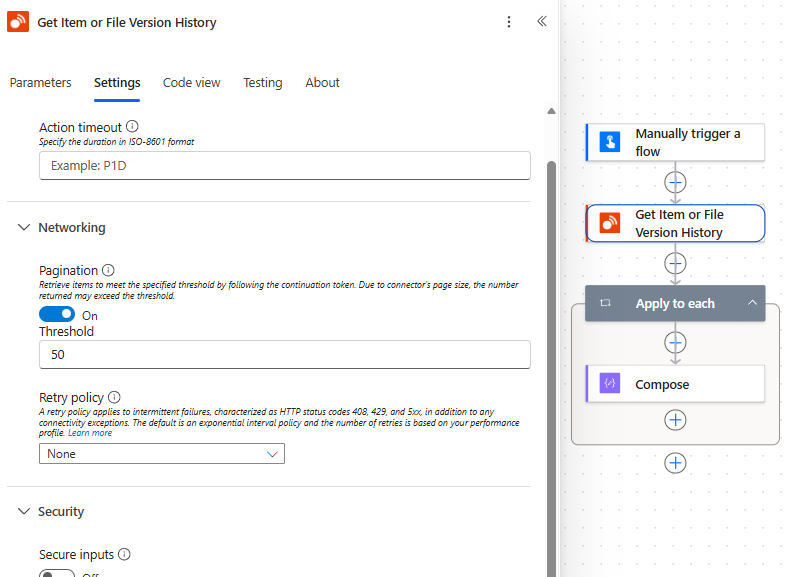This screenshot has height=577, width=798.
Task: Click the SharePoint connector icon in panel header
Action: [x=18, y=22]
